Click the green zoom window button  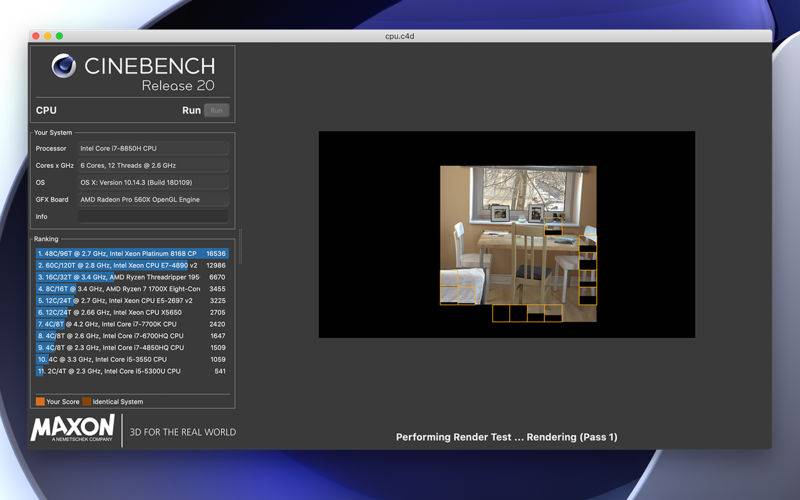(59, 36)
